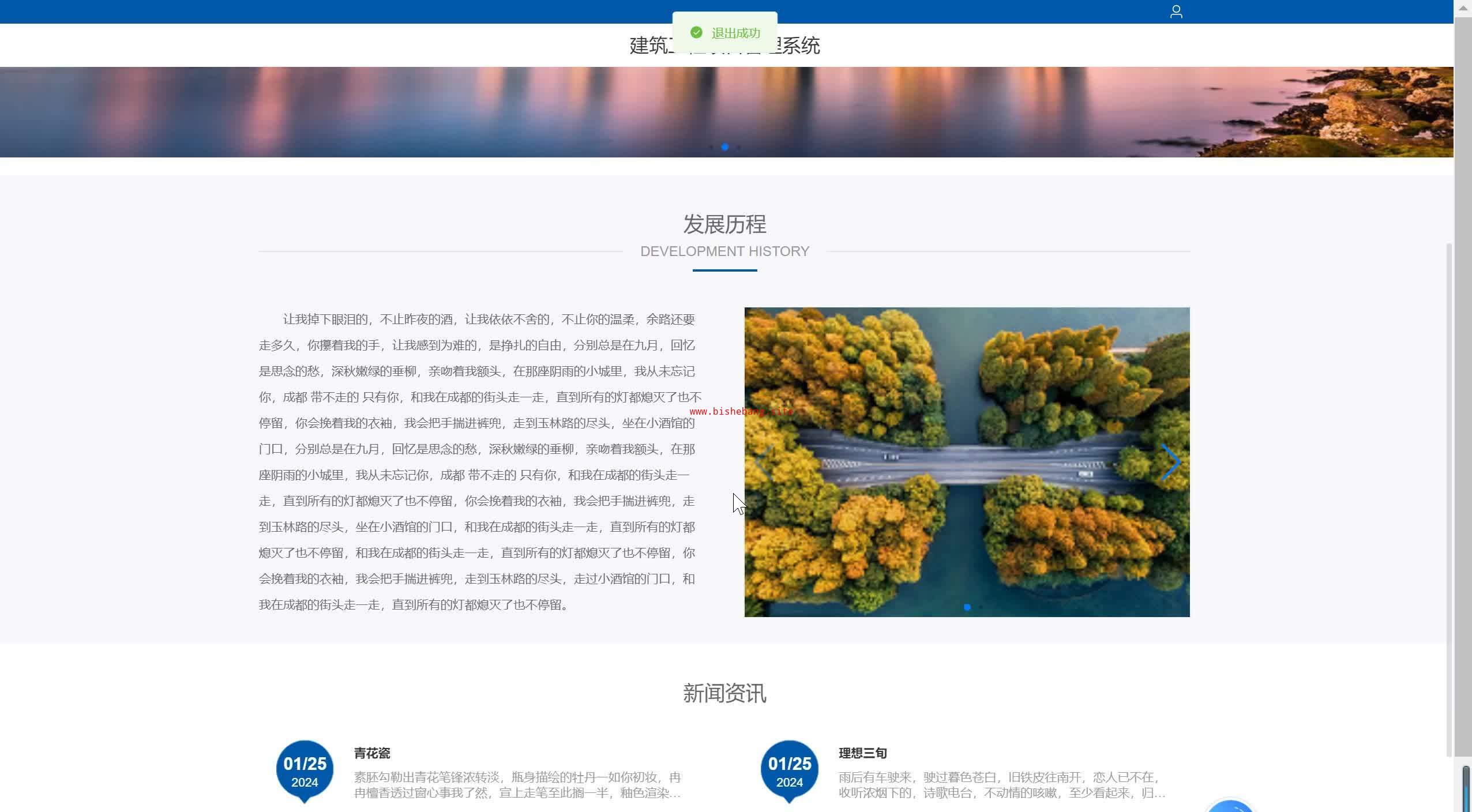Select first blue dot of forest carousel
The image size is (1472, 812).
967,607
